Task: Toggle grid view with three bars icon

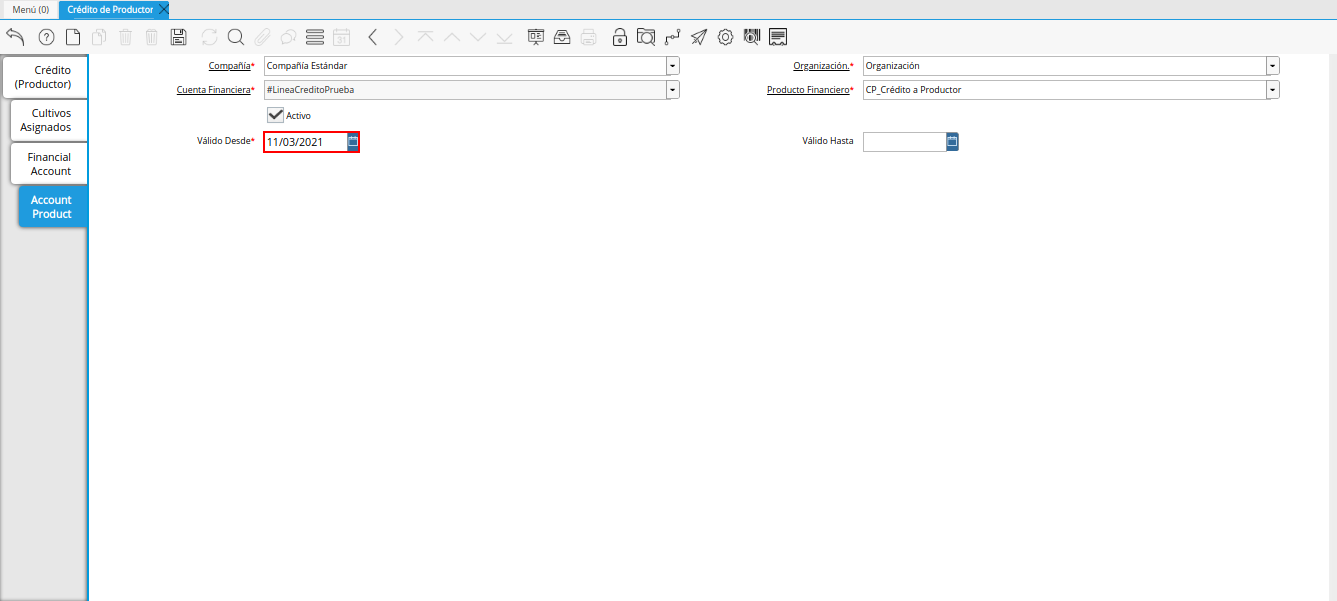Action: click(x=315, y=37)
